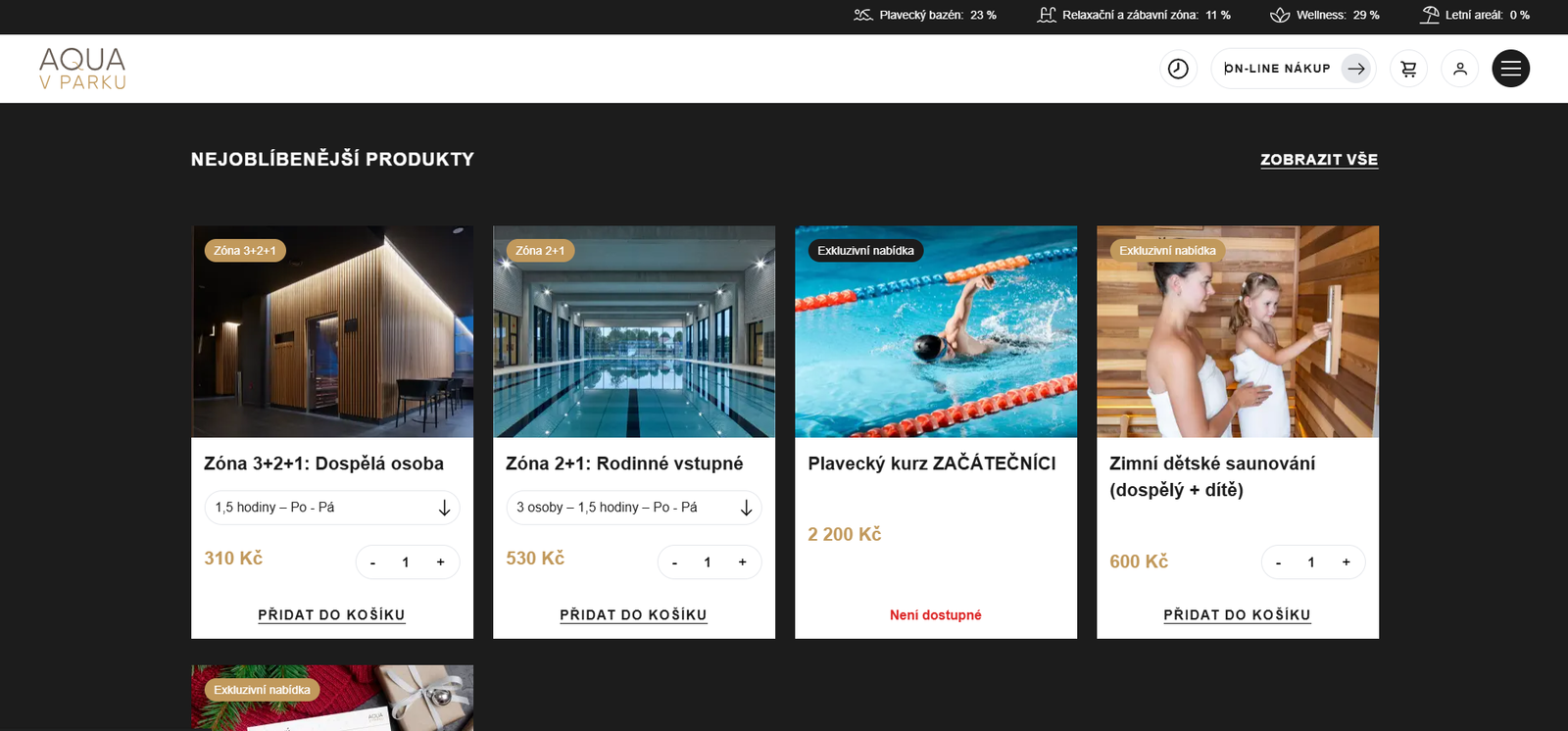1568x731 pixels.
Task: Add Zimní dětské saunování to cart
Action: [1237, 615]
